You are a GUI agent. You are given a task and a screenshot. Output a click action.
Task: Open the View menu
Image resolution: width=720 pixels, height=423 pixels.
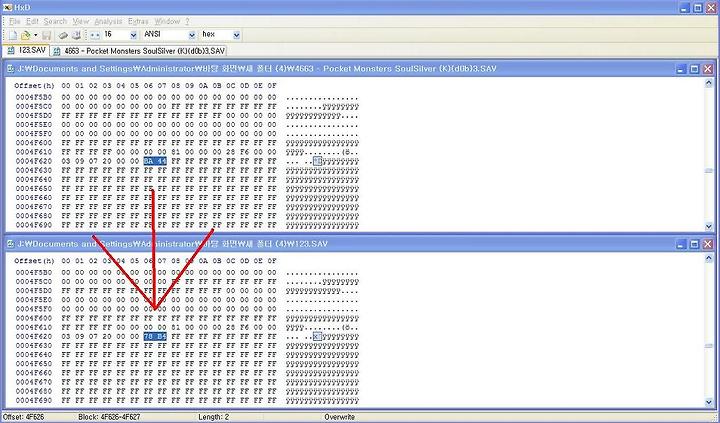(x=80, y=21)
